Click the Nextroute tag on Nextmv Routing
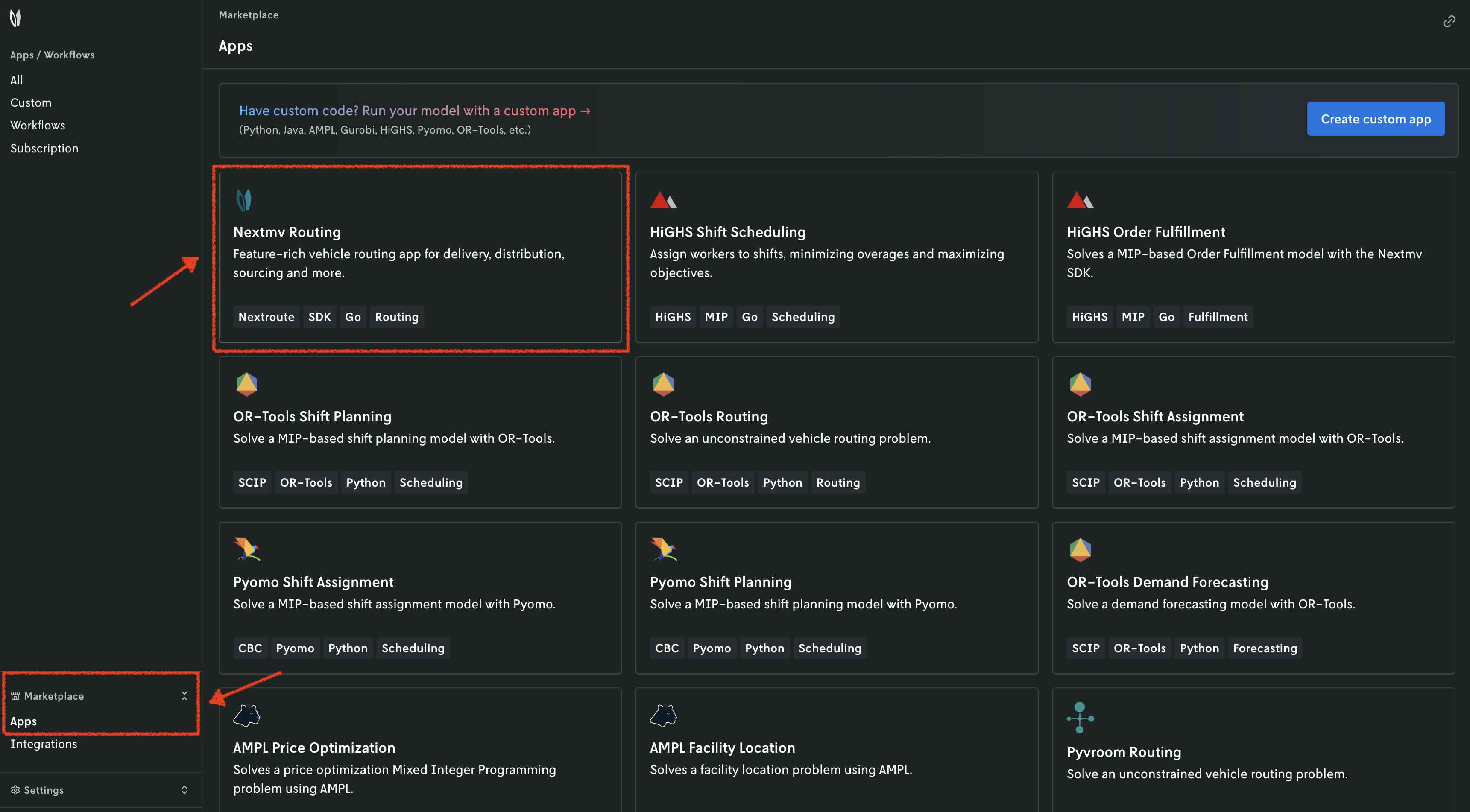 click(x=266, y=317)
